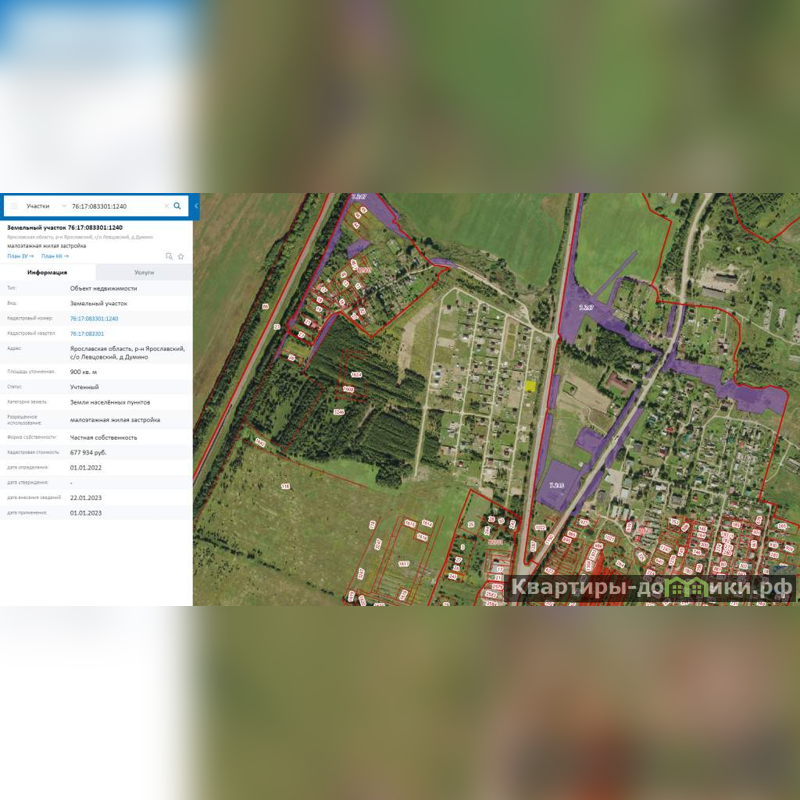This screenshot has width=800, height=800.
Task: Click the magnifier search icon
Action: click(178, 206)
